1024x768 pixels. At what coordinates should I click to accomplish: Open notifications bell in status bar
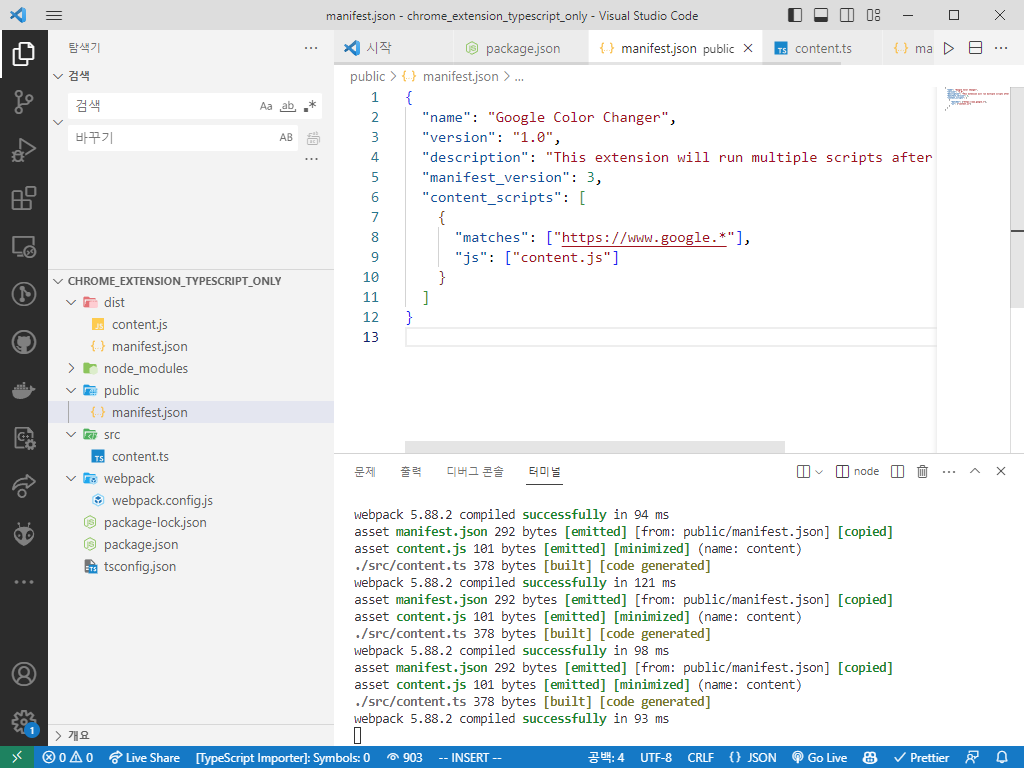(1002, 758)
